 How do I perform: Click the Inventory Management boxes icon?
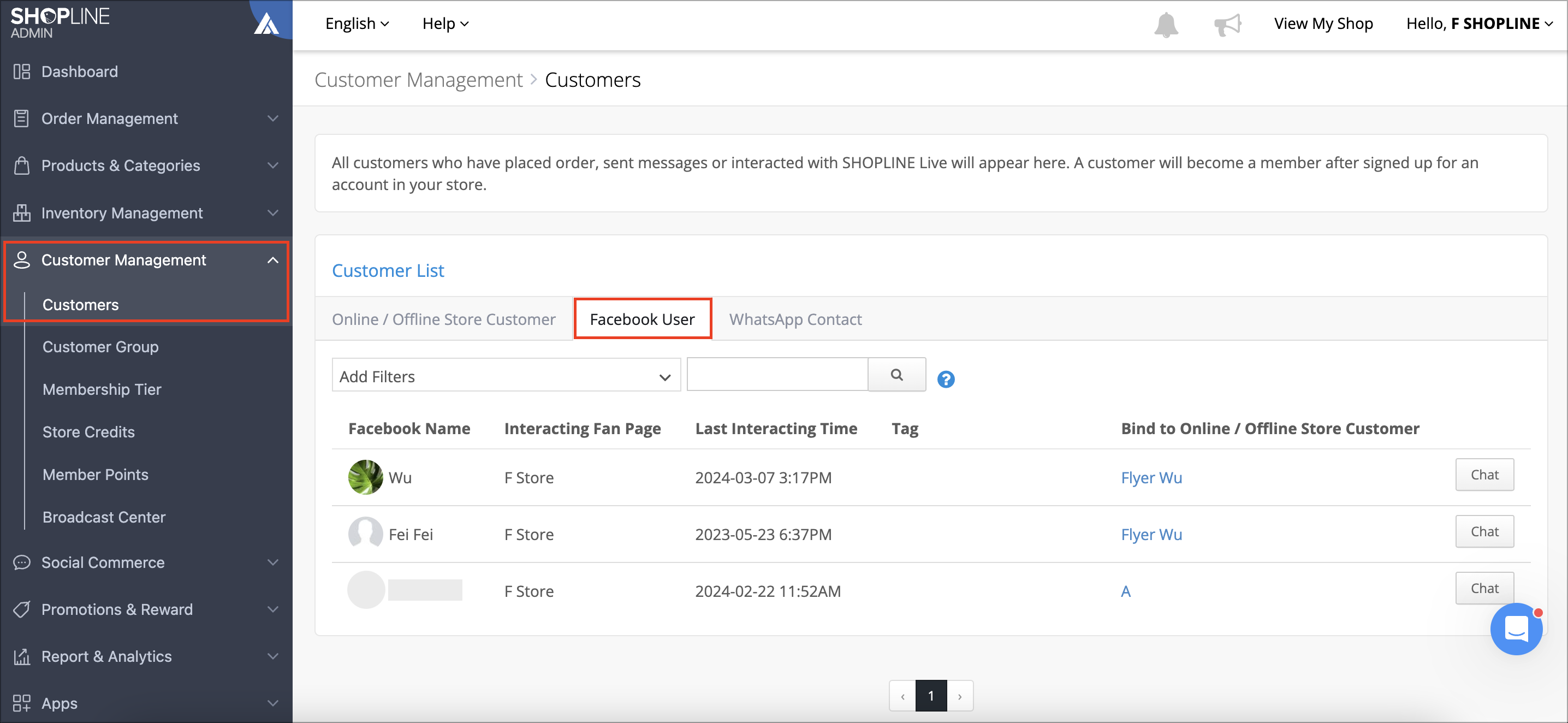point(22,213)
